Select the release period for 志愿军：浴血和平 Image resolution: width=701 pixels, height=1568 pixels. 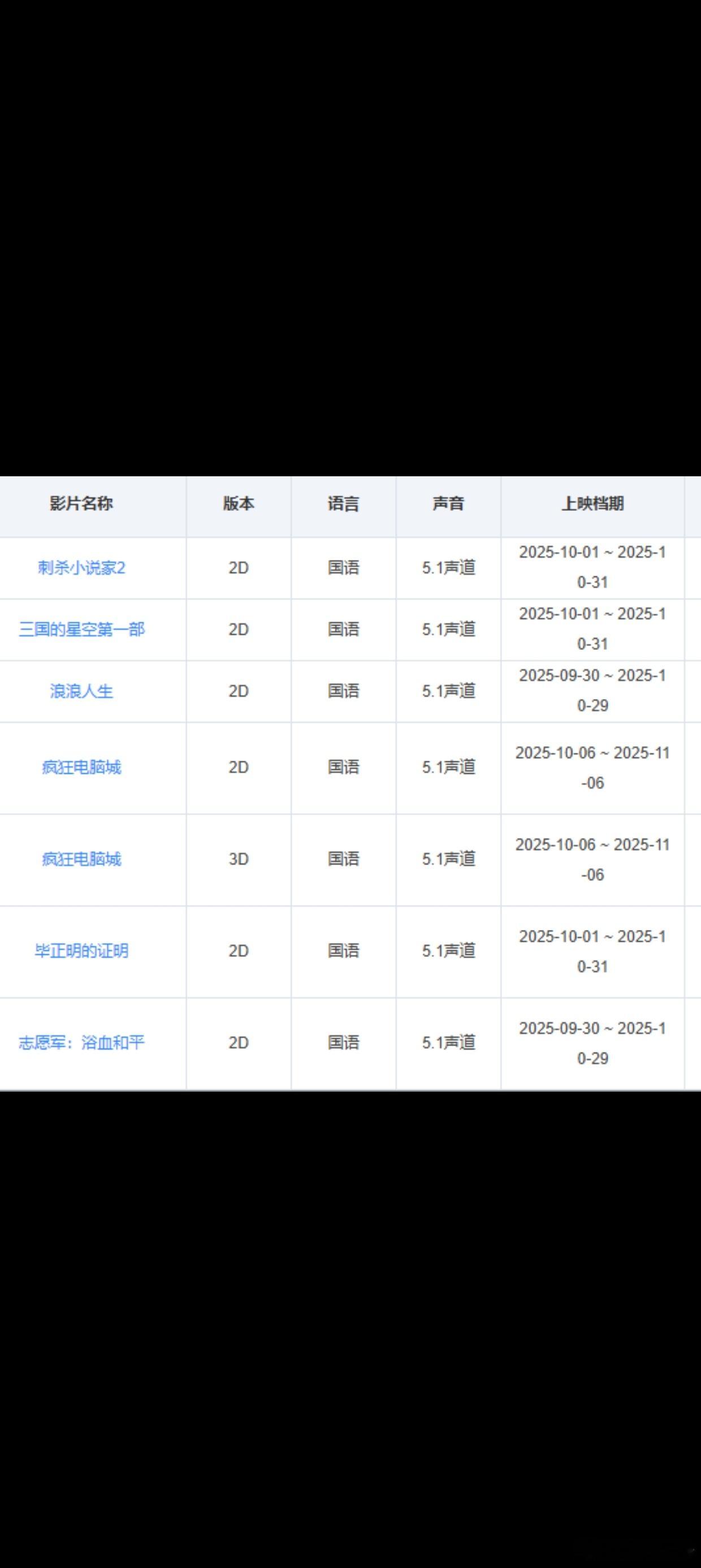pos(592,1043)
